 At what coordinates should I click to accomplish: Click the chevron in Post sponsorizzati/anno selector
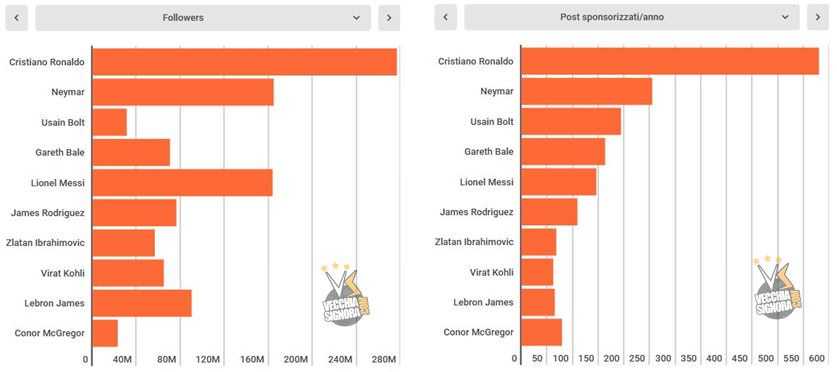pos(785,18)
